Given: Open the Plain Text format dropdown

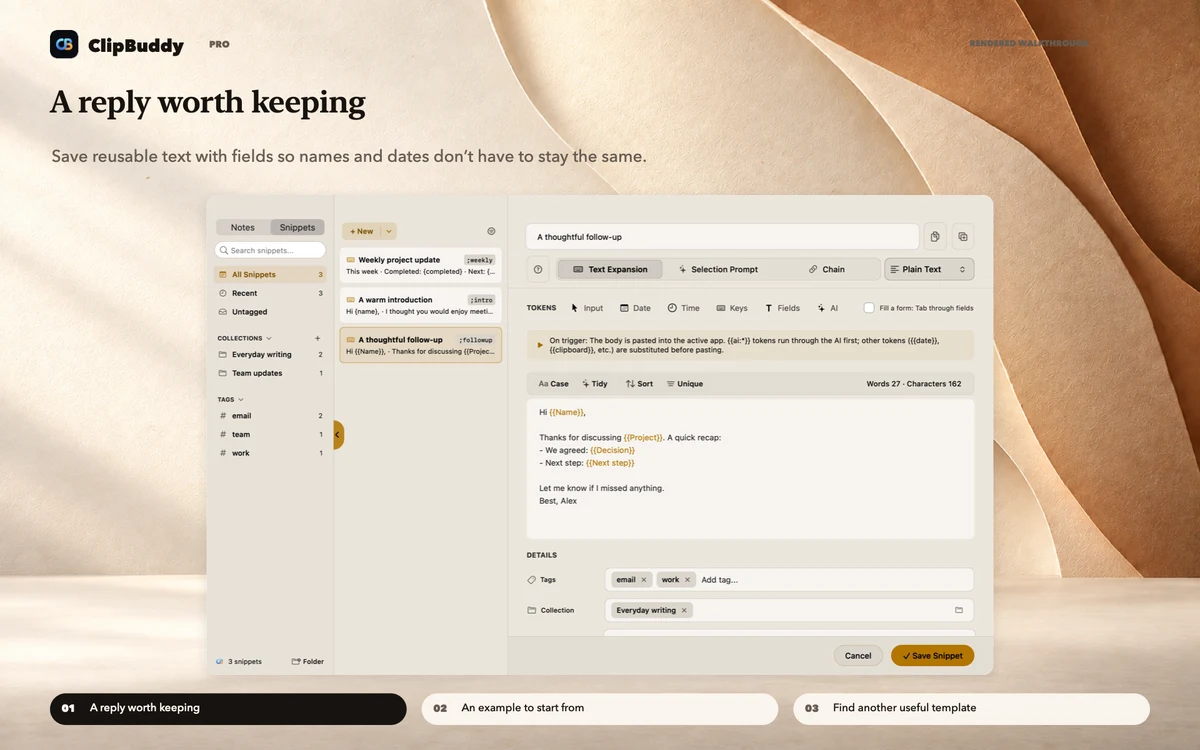Looking at the screenshot, I should (929, 269).
